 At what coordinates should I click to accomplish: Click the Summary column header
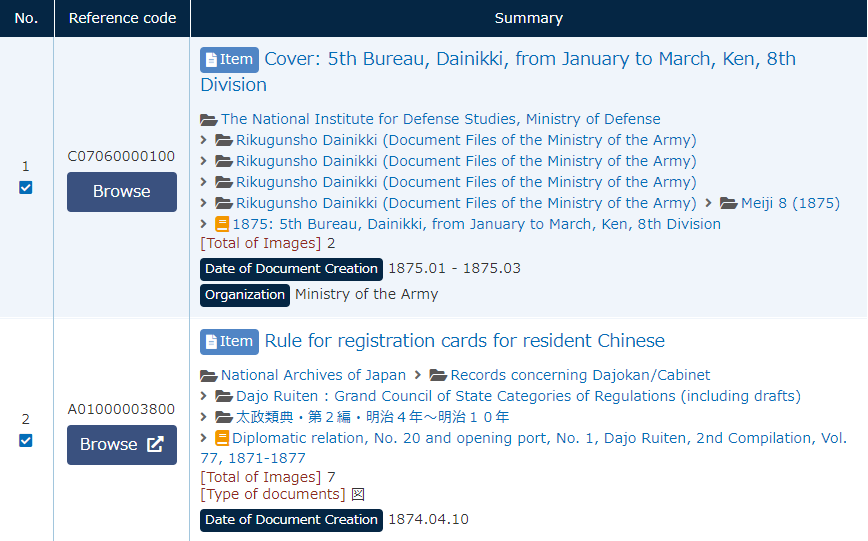[x=528, y=18]
